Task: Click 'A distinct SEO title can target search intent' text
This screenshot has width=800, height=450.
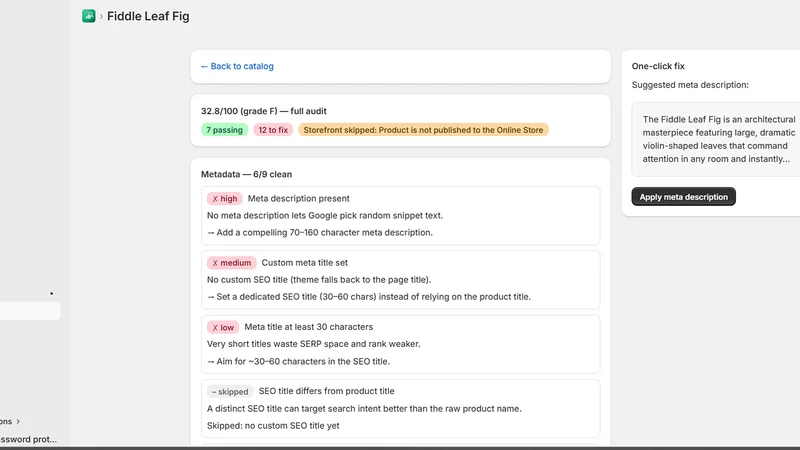Action: click(x=364, y=409)
